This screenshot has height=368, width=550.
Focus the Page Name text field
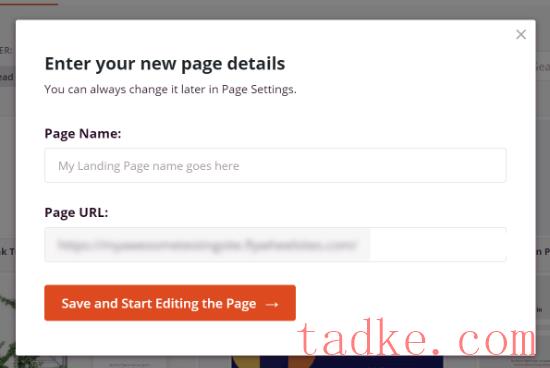(275, 166)
